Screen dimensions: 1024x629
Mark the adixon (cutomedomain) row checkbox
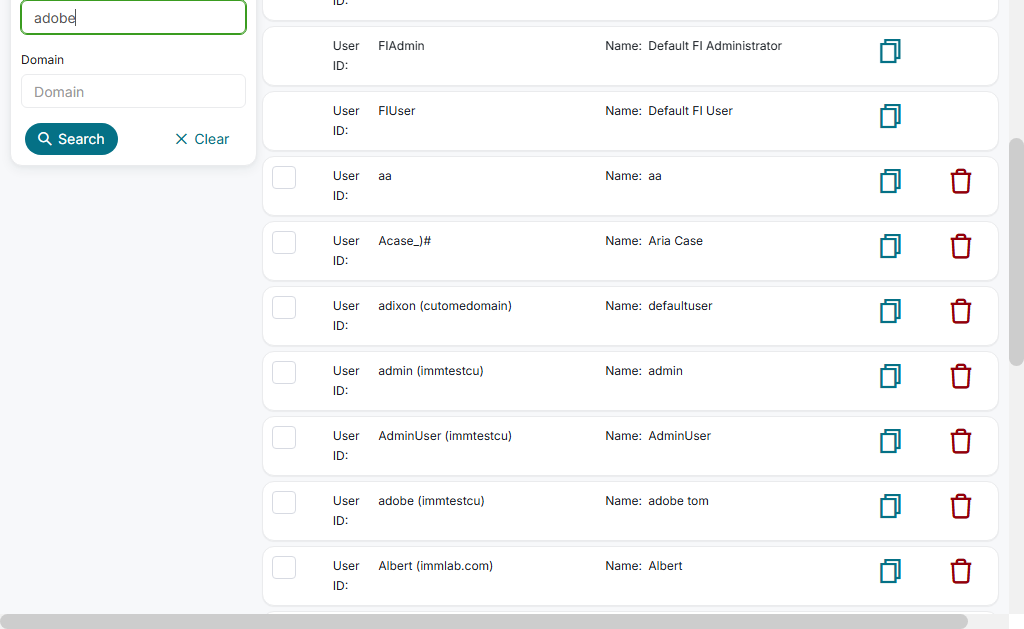click(x=284, y=307)
